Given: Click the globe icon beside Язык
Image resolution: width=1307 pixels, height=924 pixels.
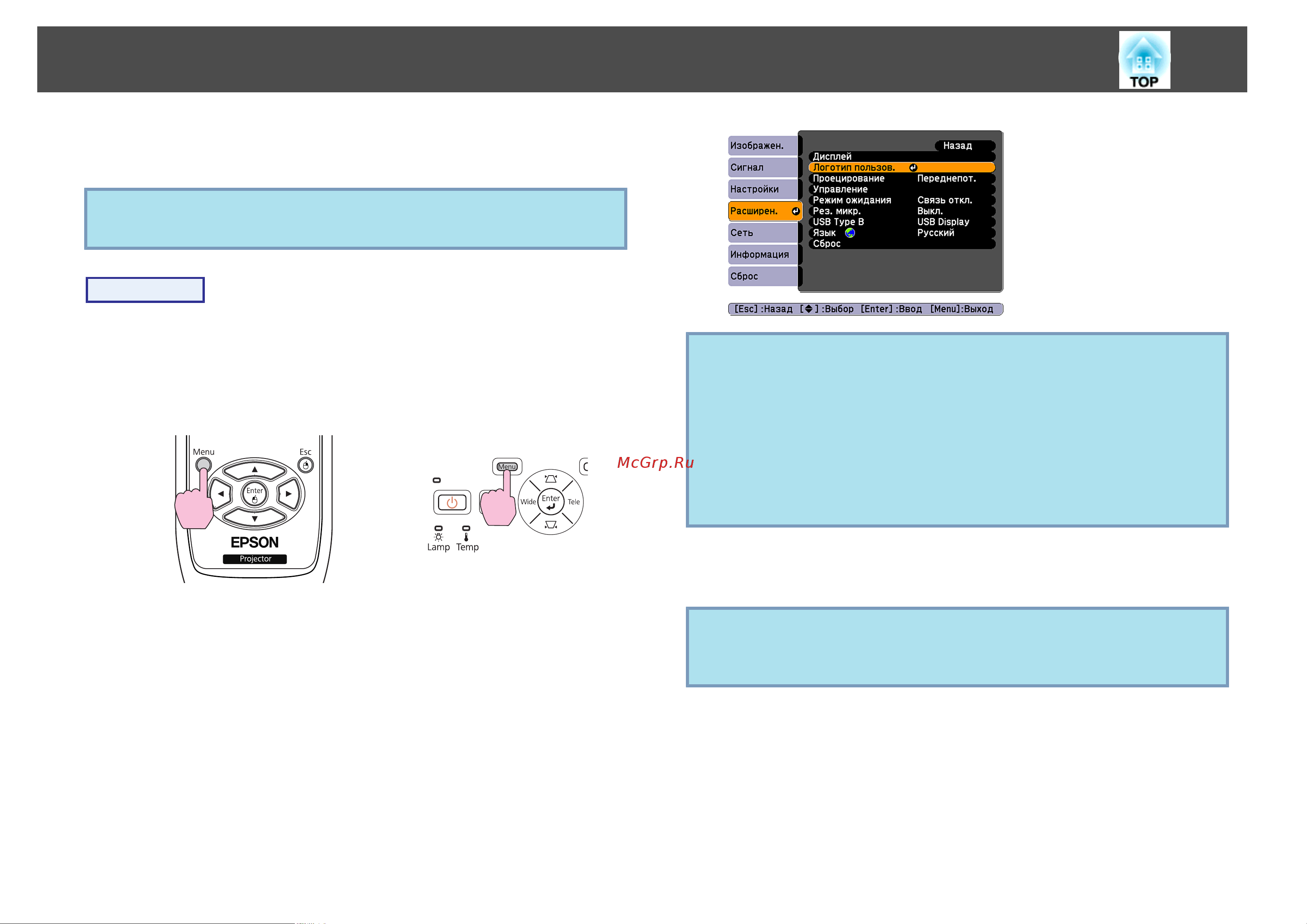Looking at the screenshot, I should point(850,233).
